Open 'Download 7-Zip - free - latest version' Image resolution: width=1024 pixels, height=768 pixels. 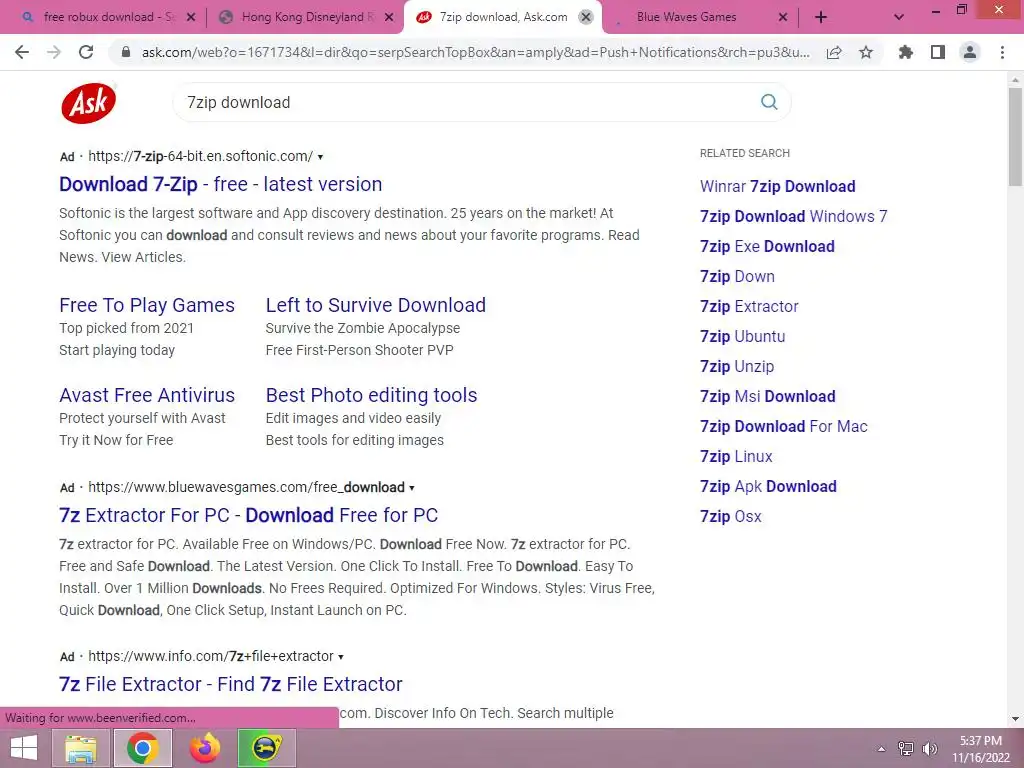(220, 184)
